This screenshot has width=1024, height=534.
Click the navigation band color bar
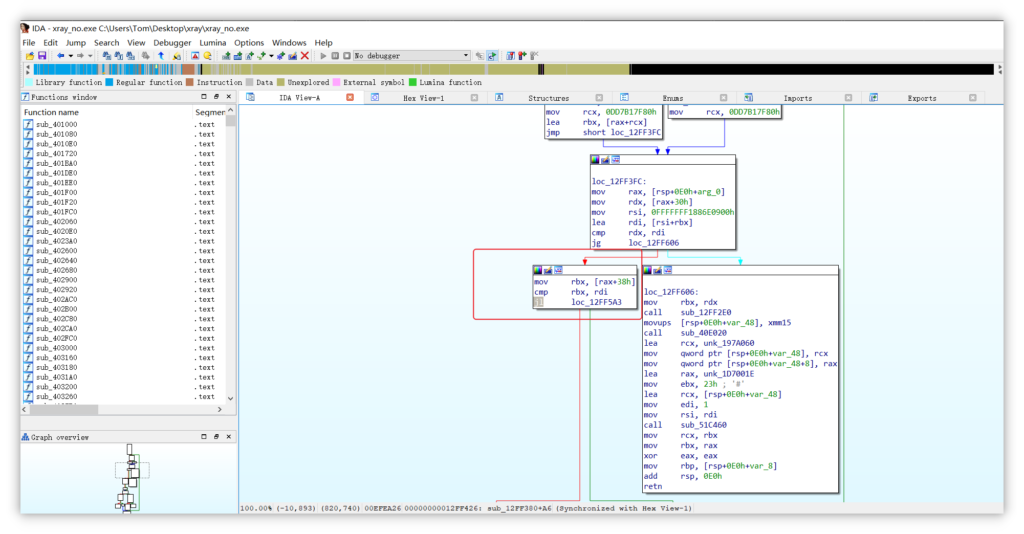[x=513, y=69]
